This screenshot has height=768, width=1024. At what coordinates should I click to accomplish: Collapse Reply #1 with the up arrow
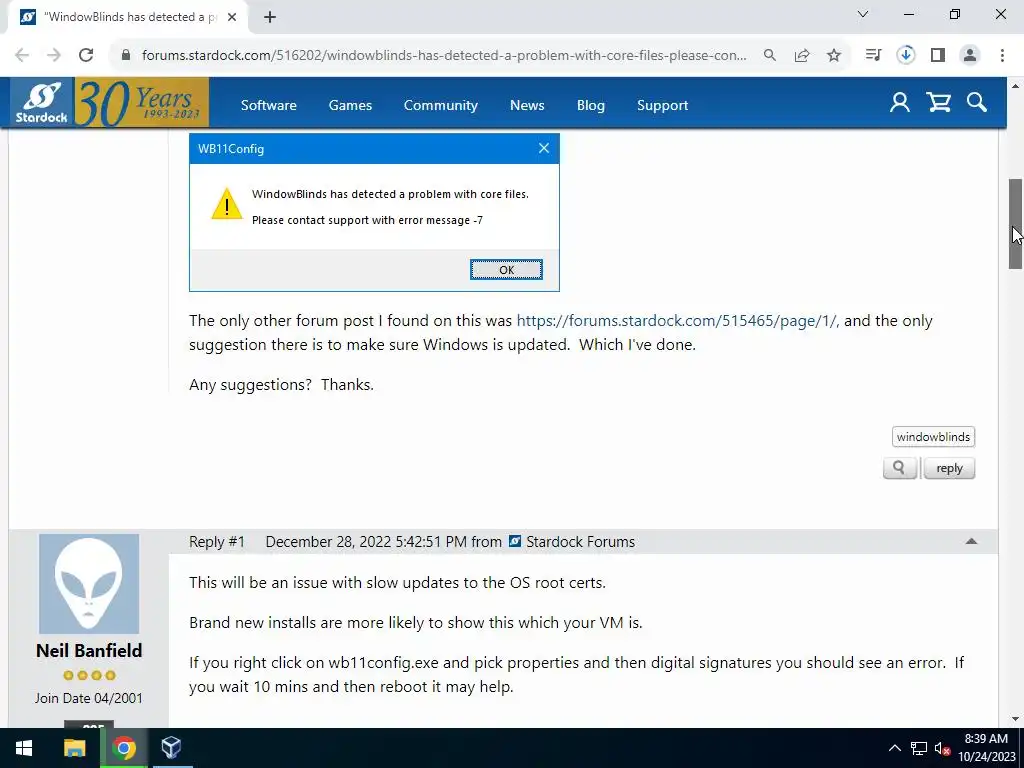[x=971, y=541]
